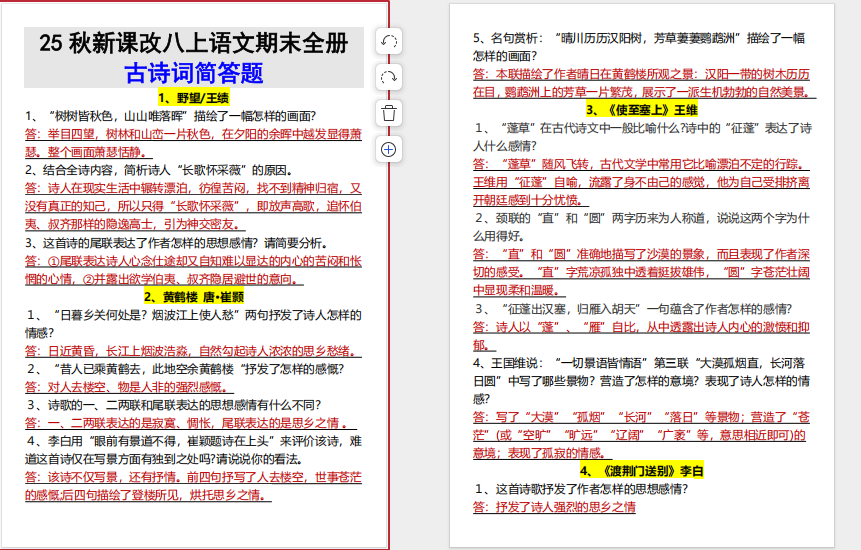This screenshot has width=861, height=550.
Task: Click the yellow heading 2、黄鹤楼 唐·崔颢
Action: 194,297
